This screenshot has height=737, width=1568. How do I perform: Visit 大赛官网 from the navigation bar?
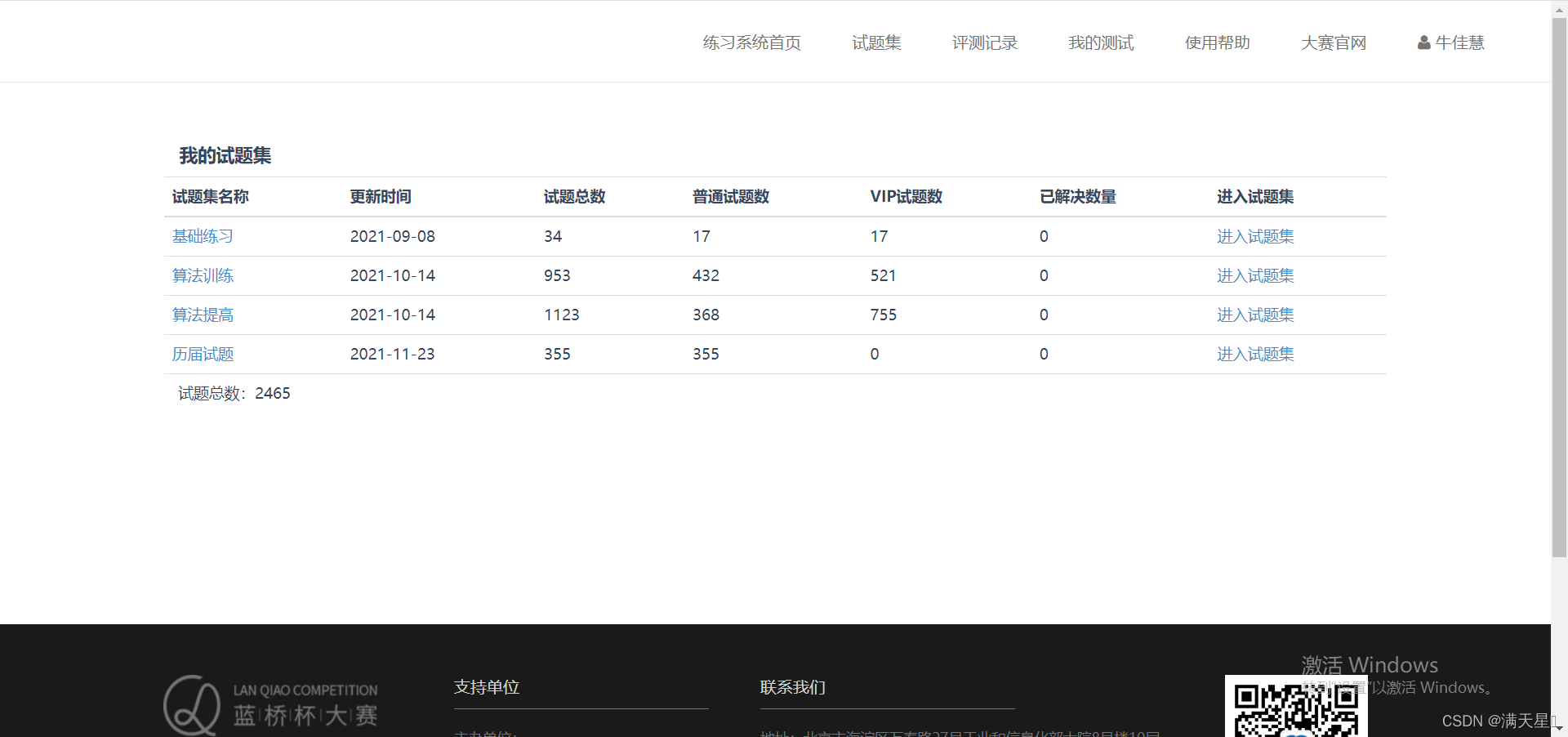(1333, 42)
